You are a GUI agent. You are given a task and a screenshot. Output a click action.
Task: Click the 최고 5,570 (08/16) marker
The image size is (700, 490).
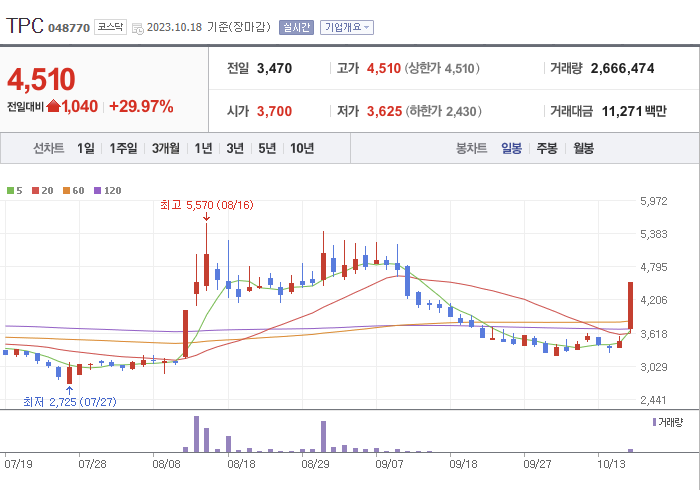point(207,205)
